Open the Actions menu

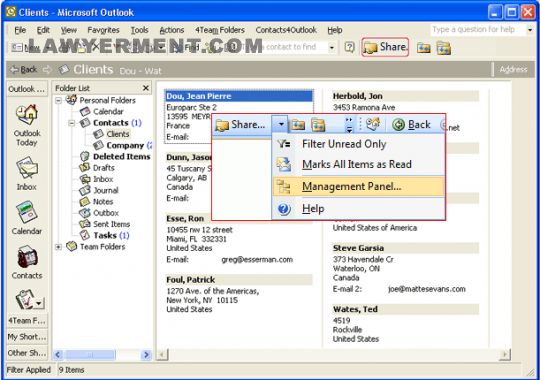coord(172,30)
